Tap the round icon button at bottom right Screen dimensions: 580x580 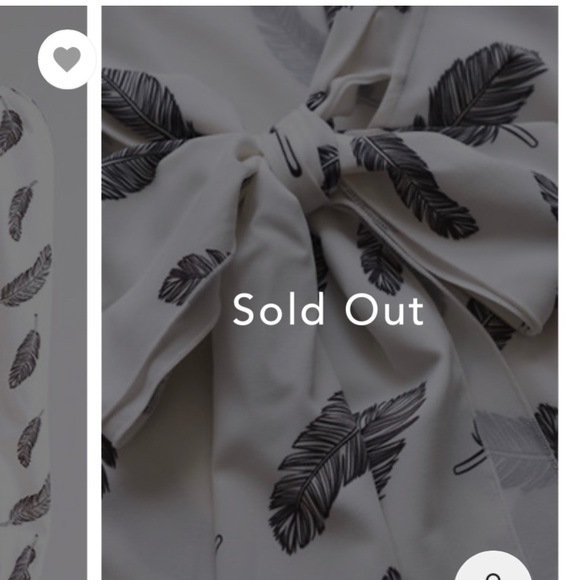493,566
